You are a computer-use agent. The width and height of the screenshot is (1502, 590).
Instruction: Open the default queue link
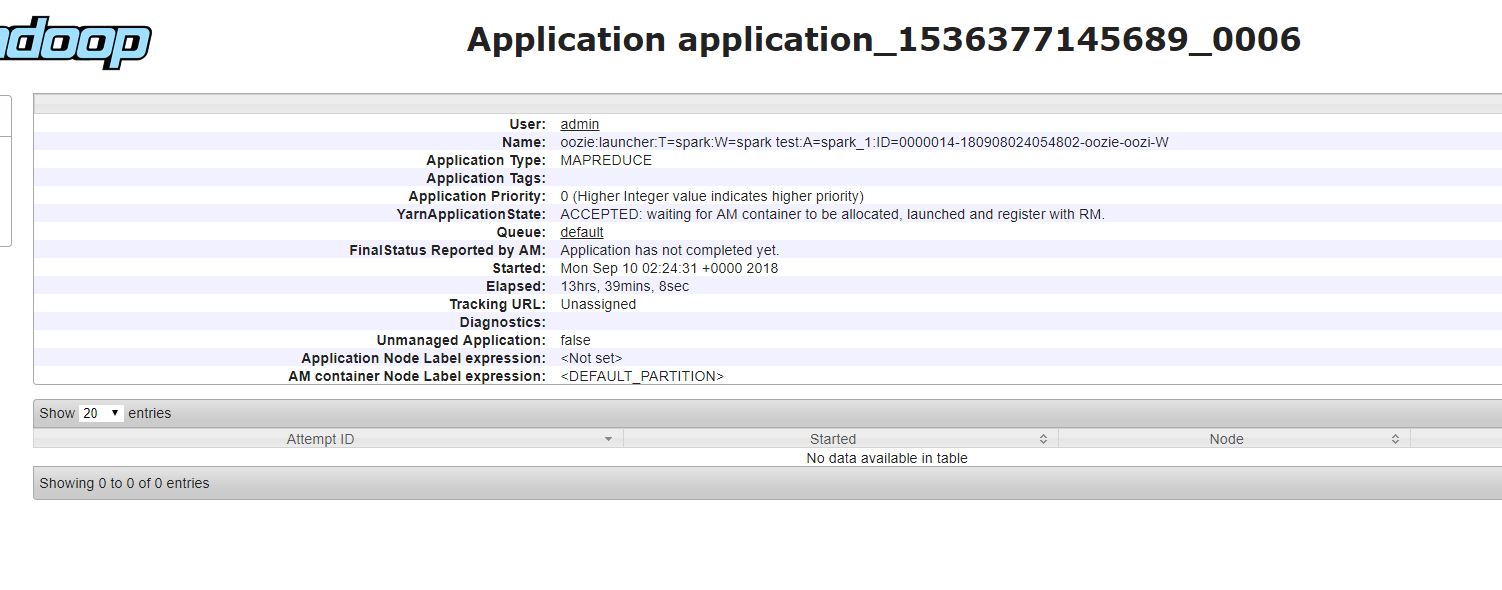point(580,232)
